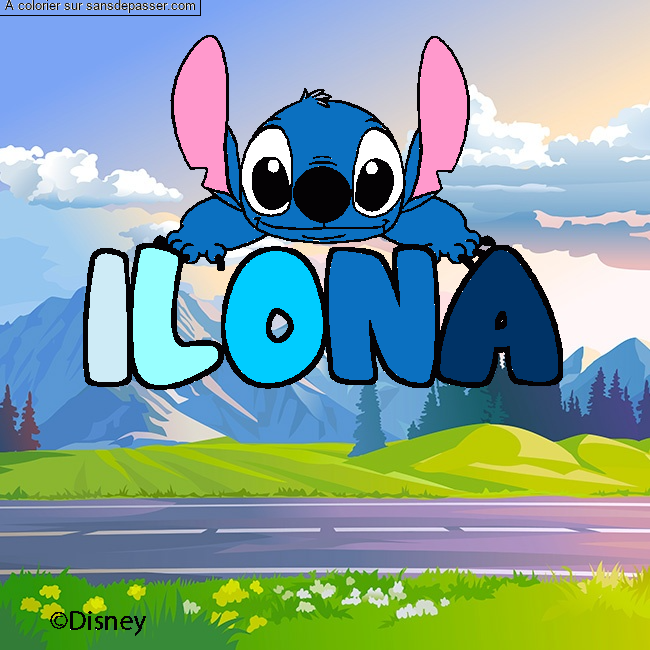The height and width of the screenshot is (650, 650).
Task: Click the ©Disney copyright text
Action: pos(98,622)
